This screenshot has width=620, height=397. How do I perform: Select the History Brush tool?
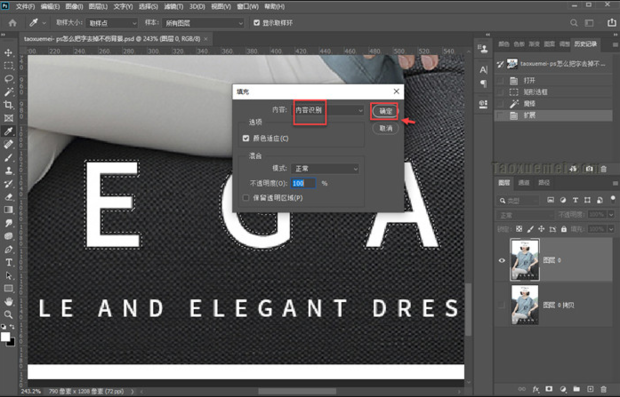[8, 183]
